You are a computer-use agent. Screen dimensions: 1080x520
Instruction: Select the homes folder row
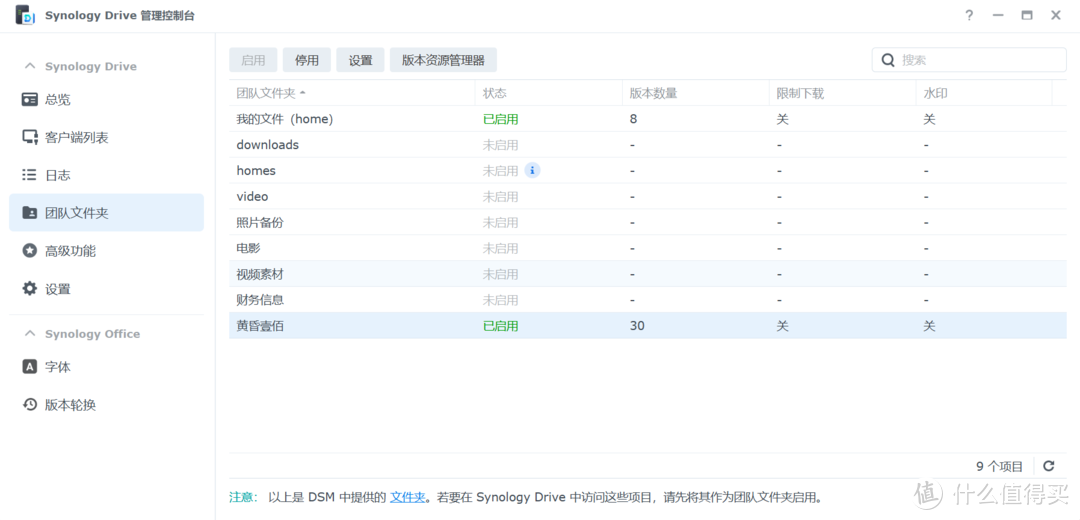point(647,170)
